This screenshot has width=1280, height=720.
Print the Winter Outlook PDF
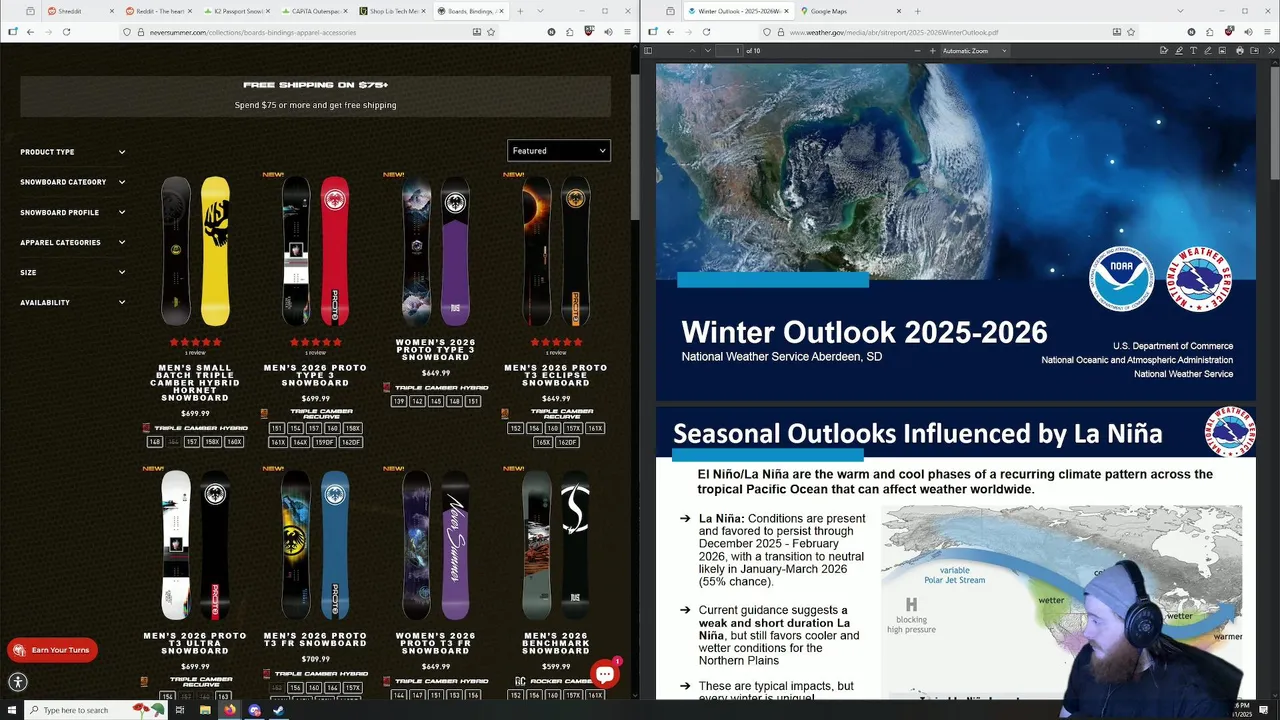pos(1240,51)
